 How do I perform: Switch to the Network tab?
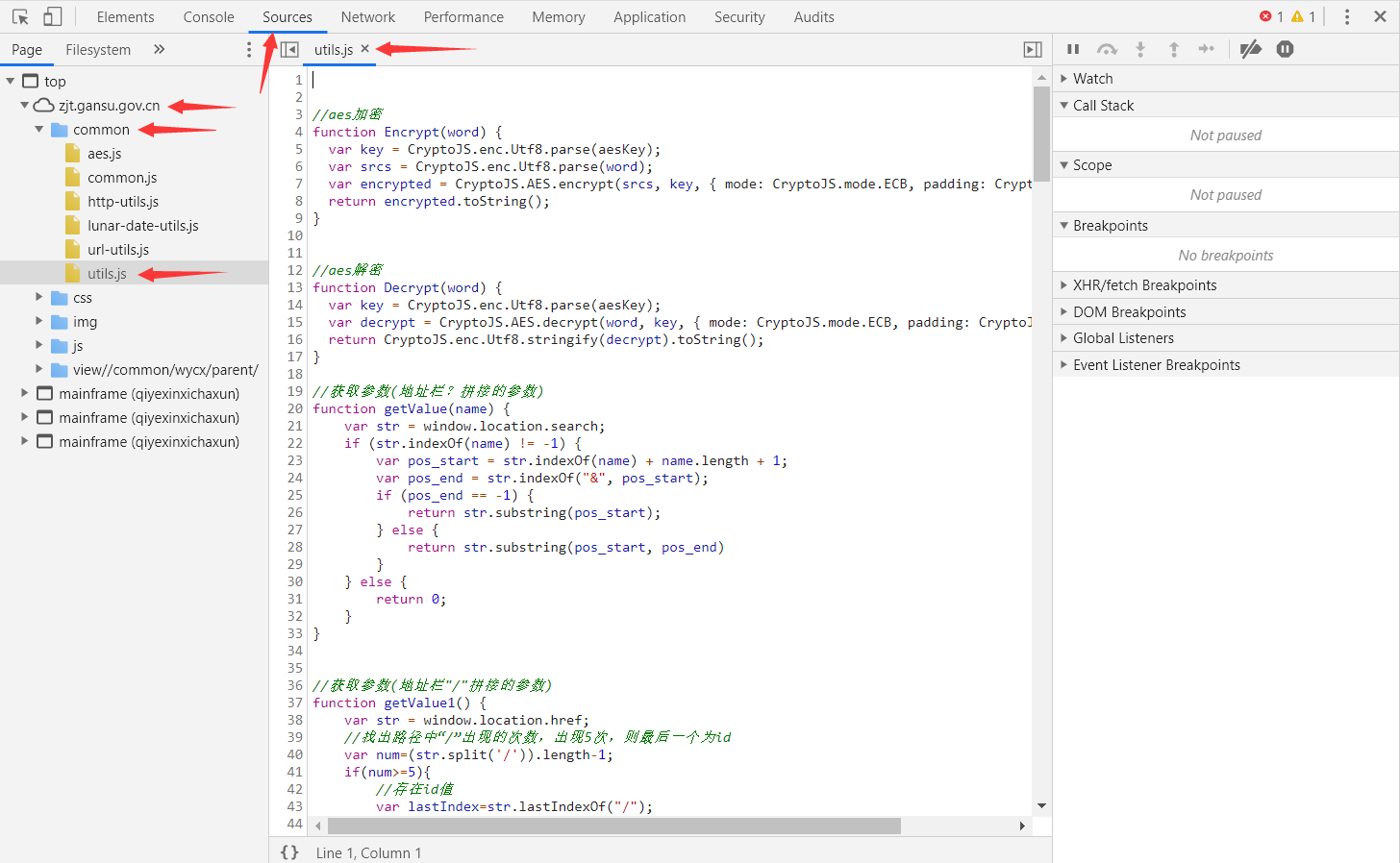367,16
